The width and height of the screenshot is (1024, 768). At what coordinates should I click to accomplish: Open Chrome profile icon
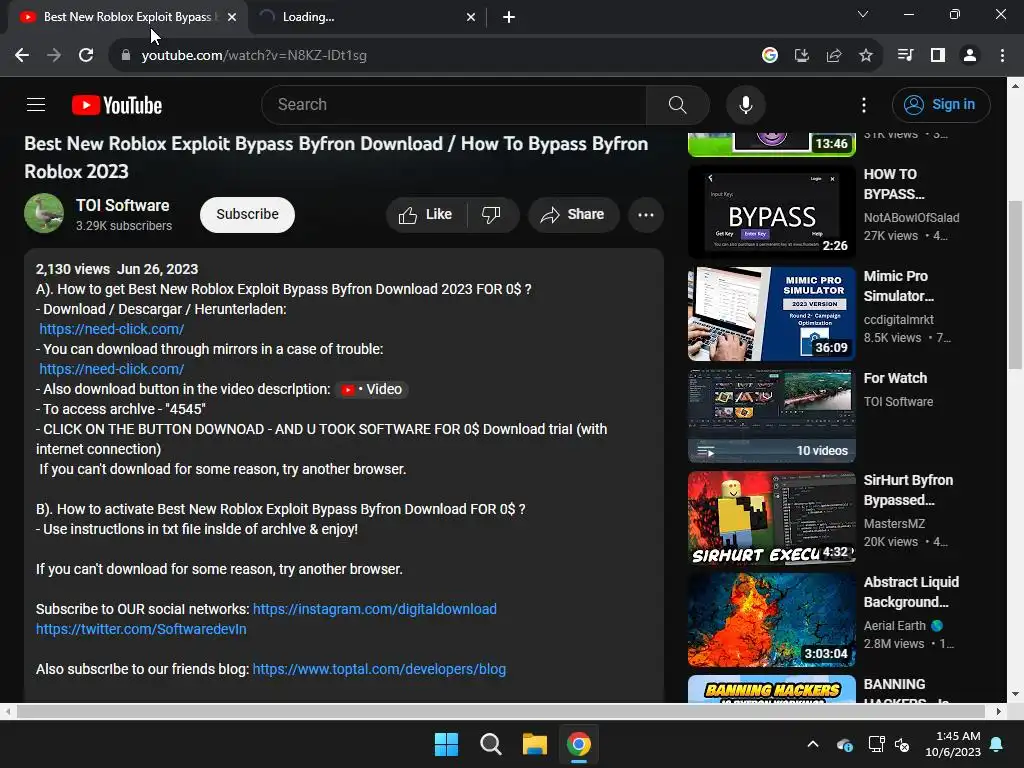(970, 56)
